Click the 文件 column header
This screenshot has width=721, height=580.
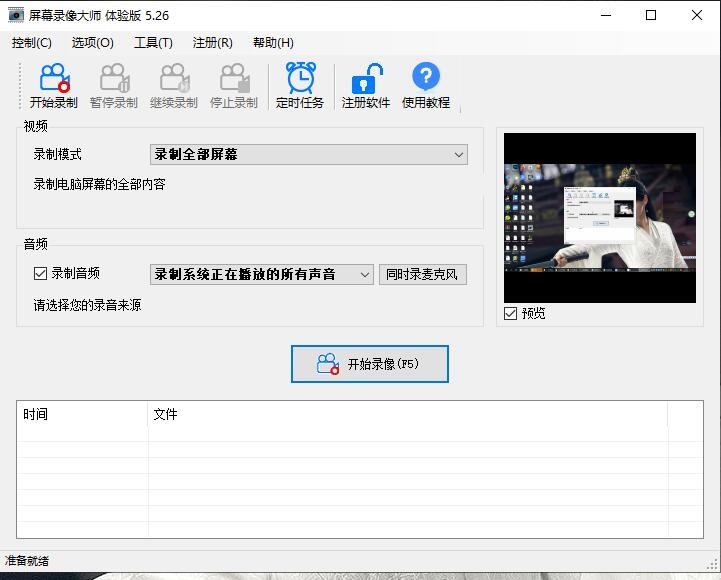(407, 414)
